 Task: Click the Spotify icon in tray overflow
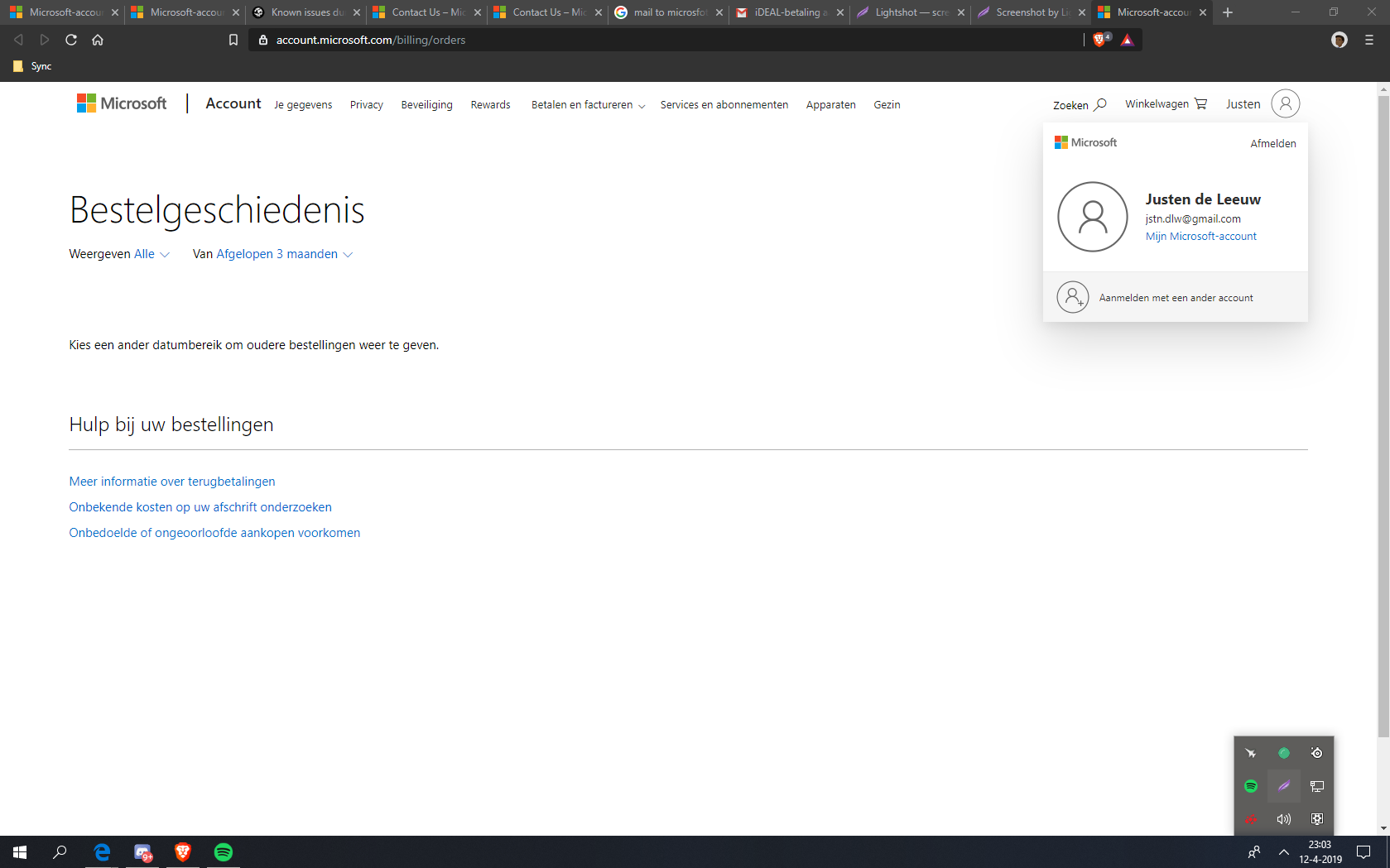(1251, 786)
